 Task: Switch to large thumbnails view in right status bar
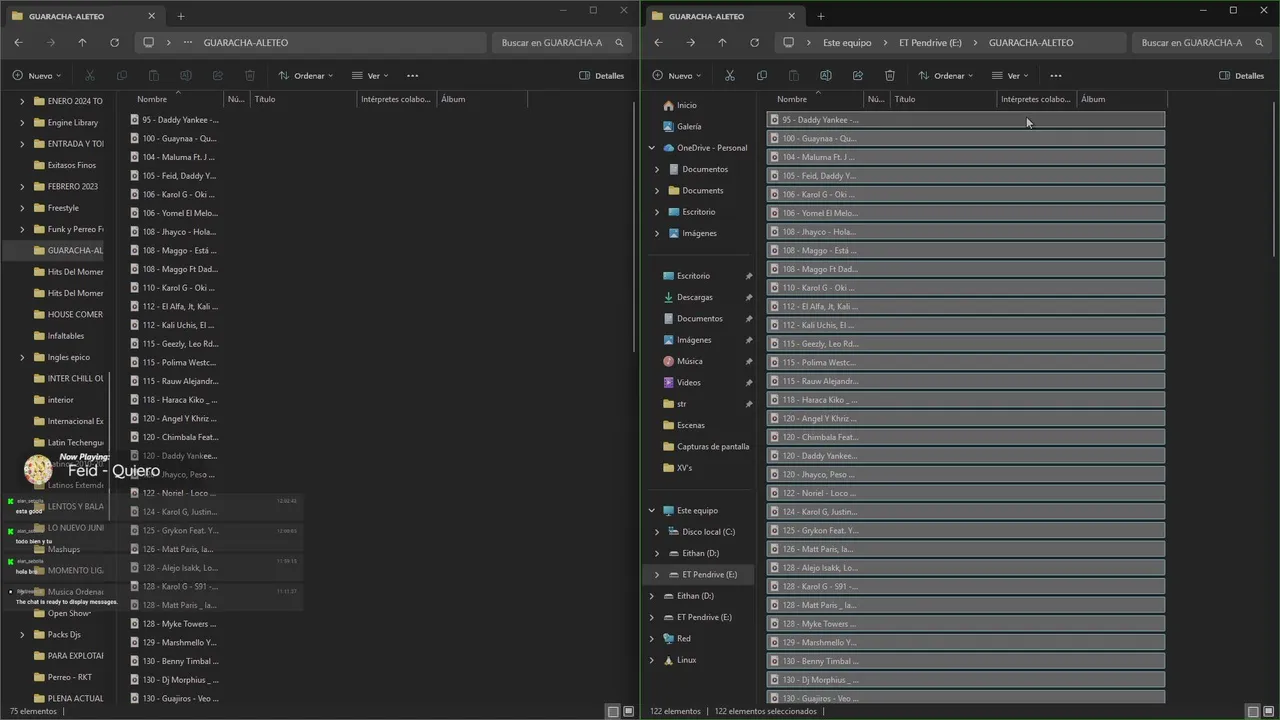(1268, 711)
